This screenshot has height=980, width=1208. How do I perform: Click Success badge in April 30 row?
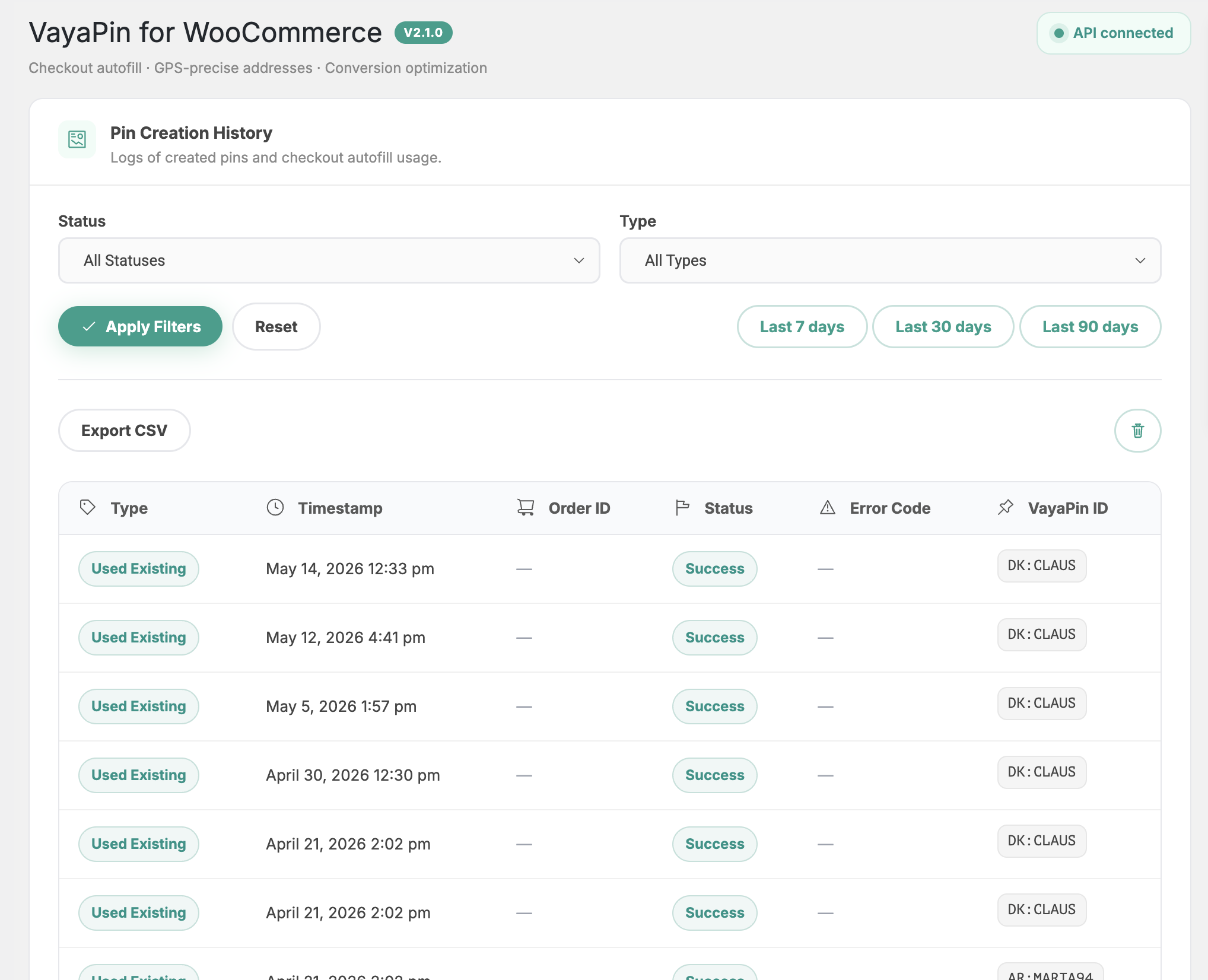click(715, 775)
